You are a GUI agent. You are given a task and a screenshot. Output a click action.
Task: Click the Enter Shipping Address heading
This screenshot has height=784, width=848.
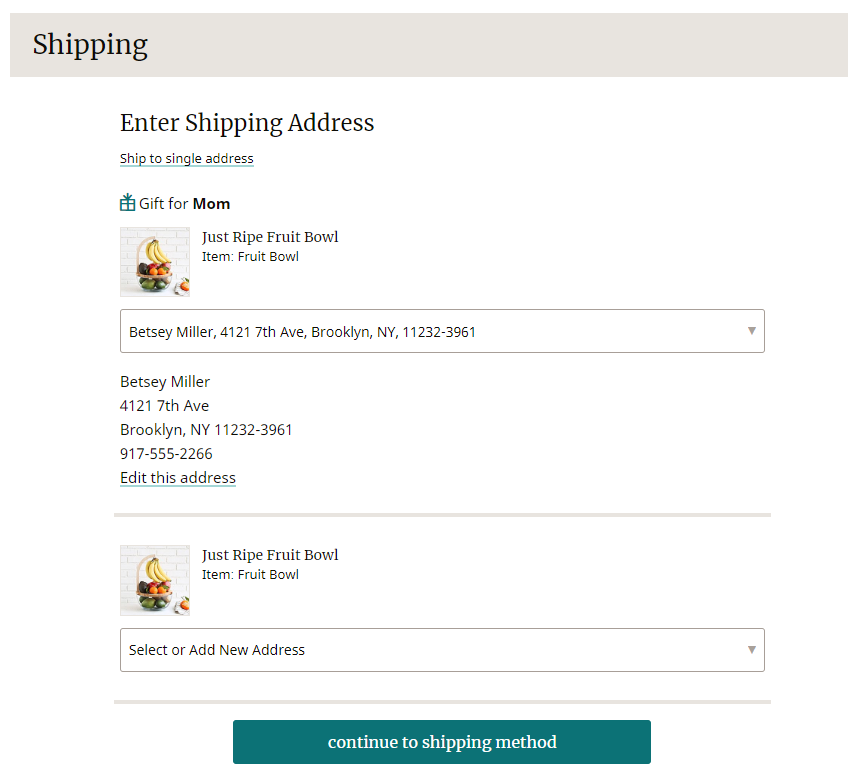247,123
